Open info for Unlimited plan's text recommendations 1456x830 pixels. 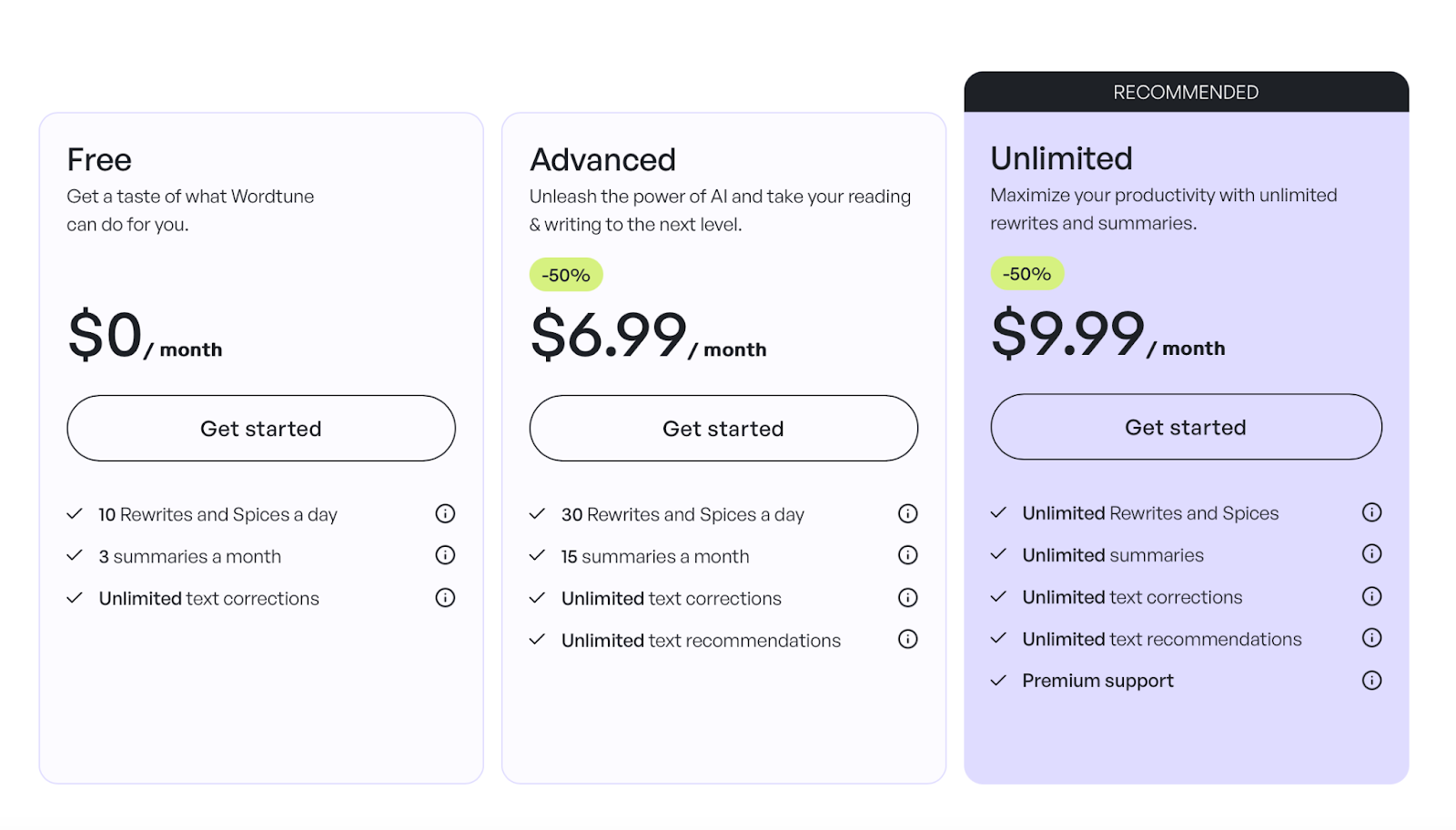(x=1371, y=638)
